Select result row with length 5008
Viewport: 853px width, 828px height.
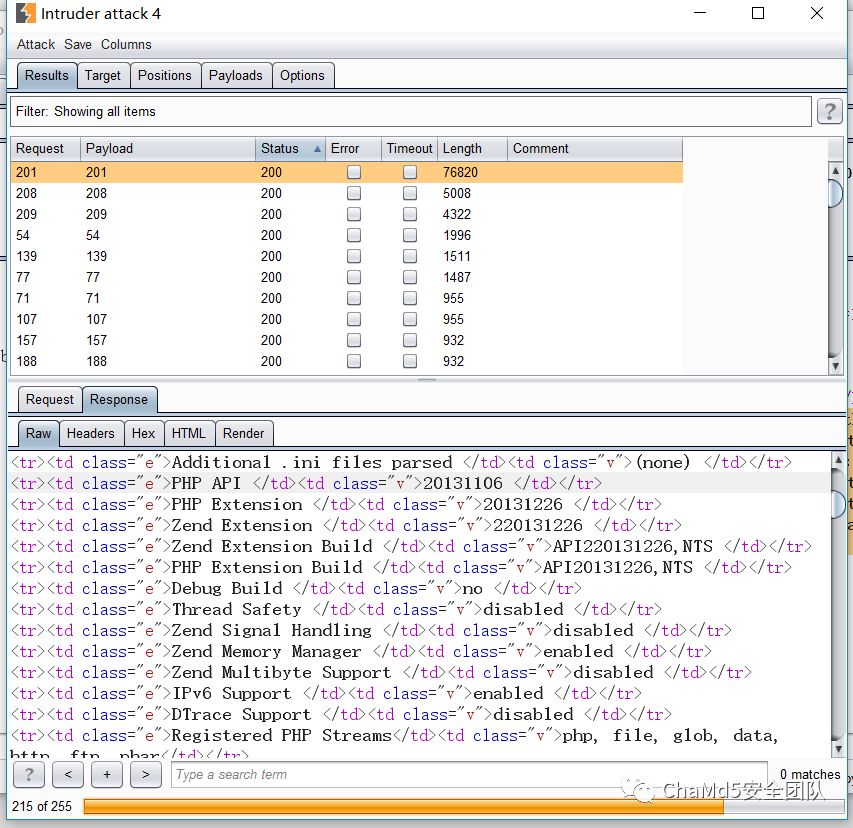point(347,193)
